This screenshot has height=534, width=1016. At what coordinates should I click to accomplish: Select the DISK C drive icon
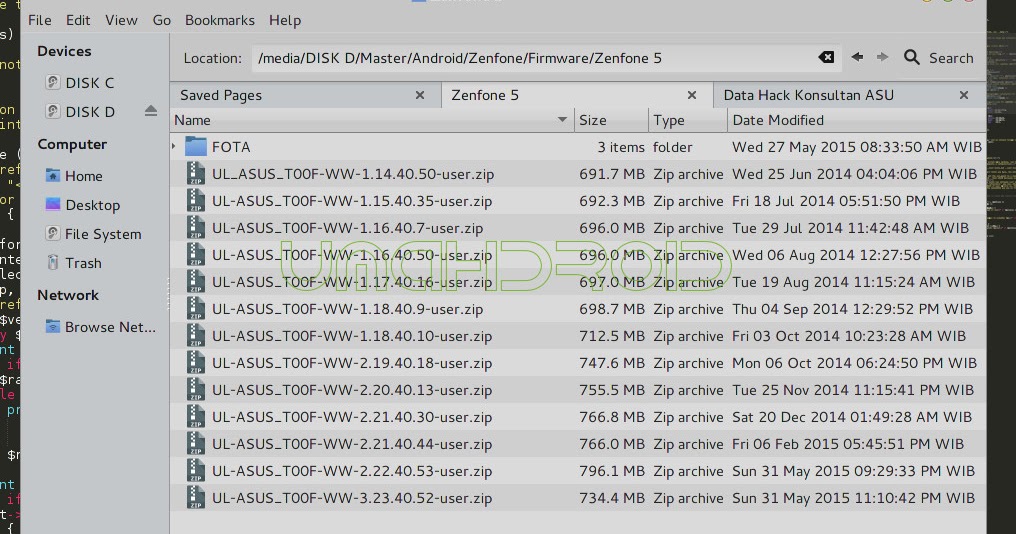click(x=52, y=82)
